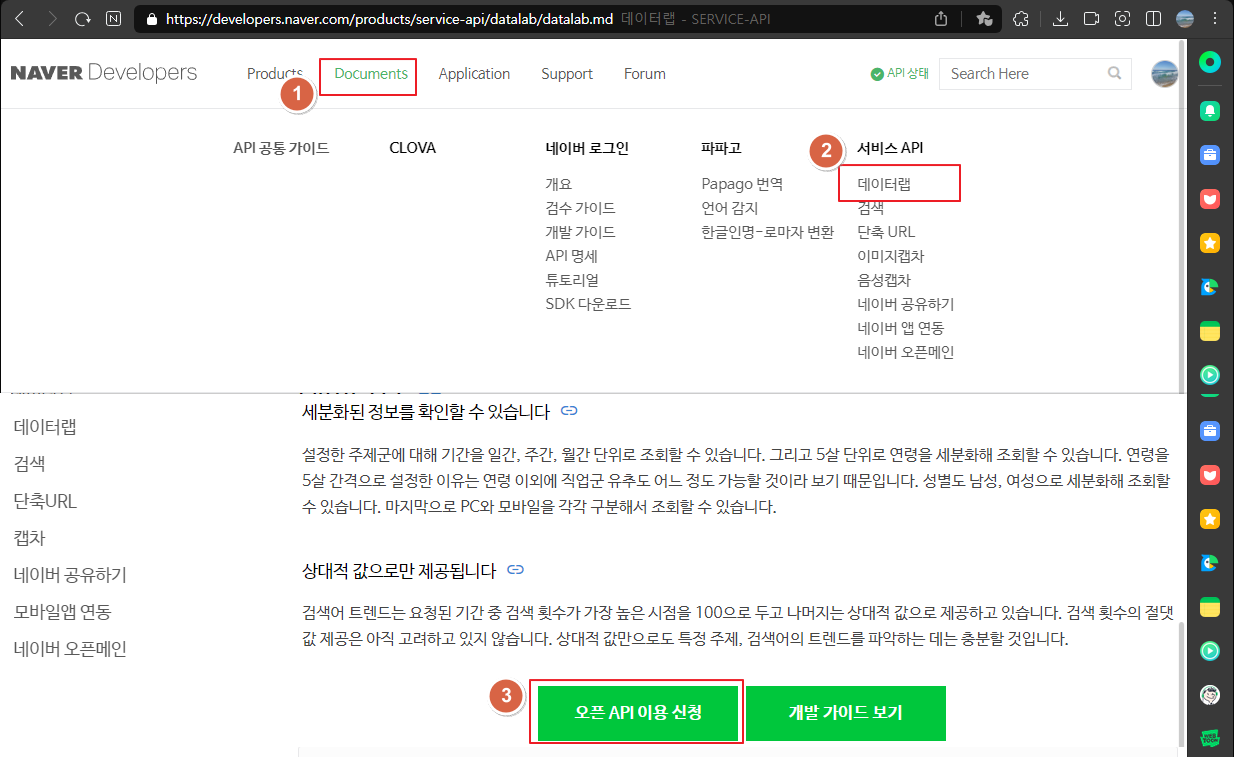Open the browser profile avatar in the toolbar

tap(1186, 19)
